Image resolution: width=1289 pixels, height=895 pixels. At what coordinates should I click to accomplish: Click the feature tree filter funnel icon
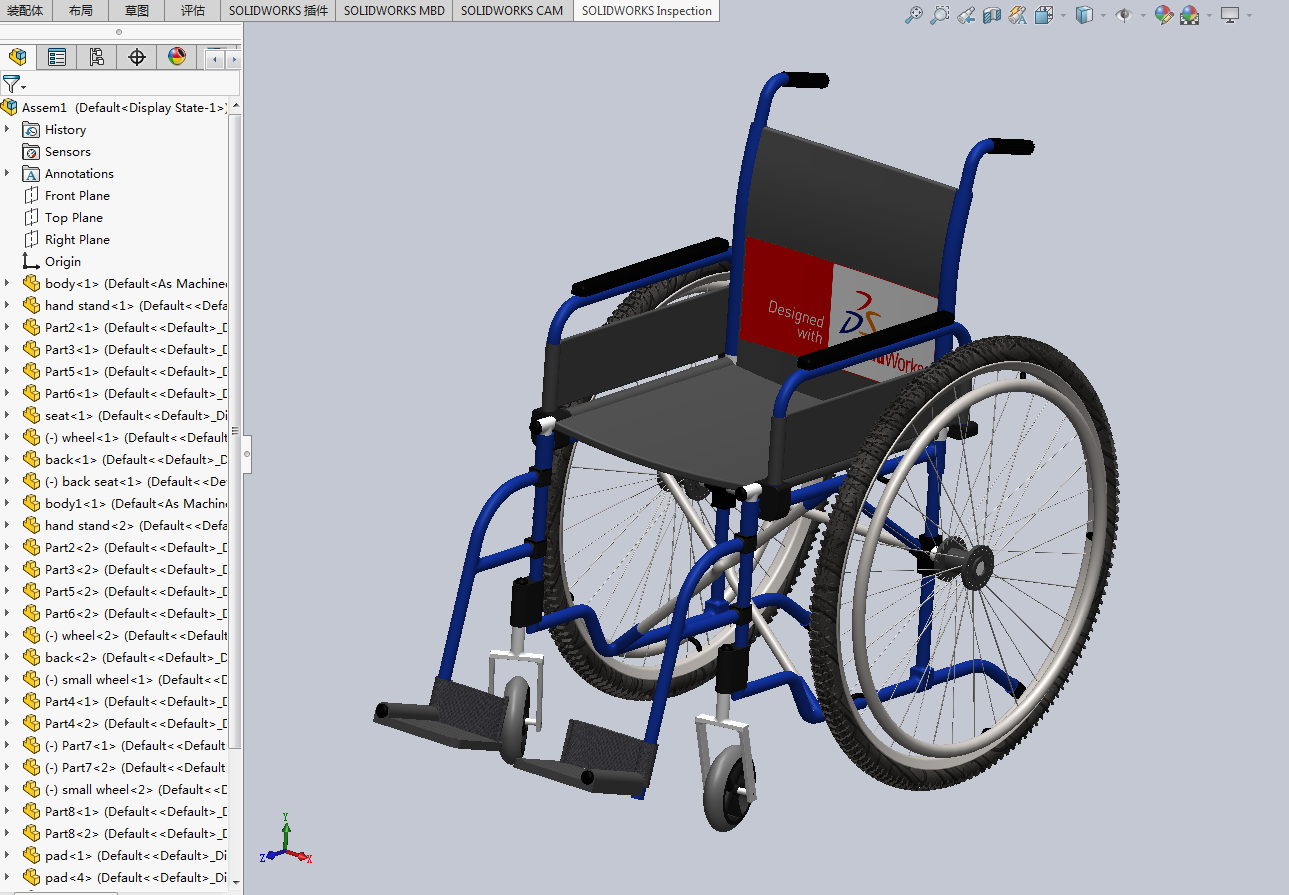(x=11, y=84)
